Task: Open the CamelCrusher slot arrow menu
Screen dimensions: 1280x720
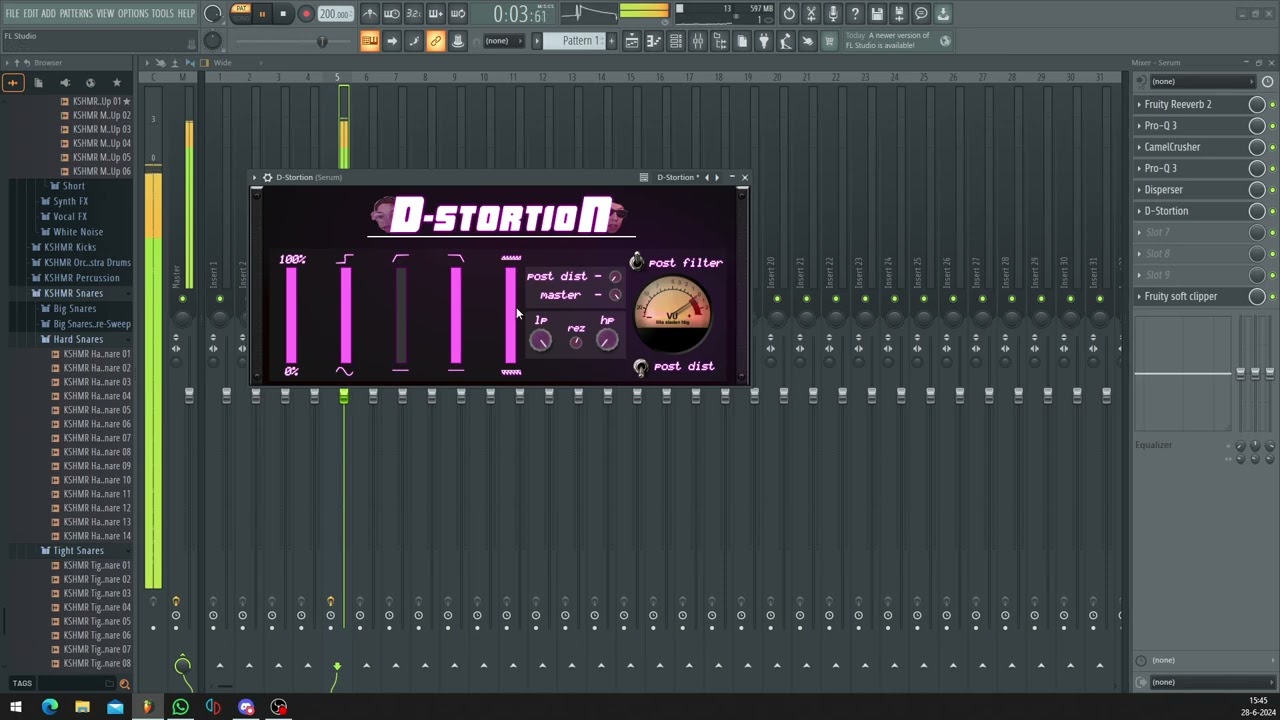Action: [1139, 147]
